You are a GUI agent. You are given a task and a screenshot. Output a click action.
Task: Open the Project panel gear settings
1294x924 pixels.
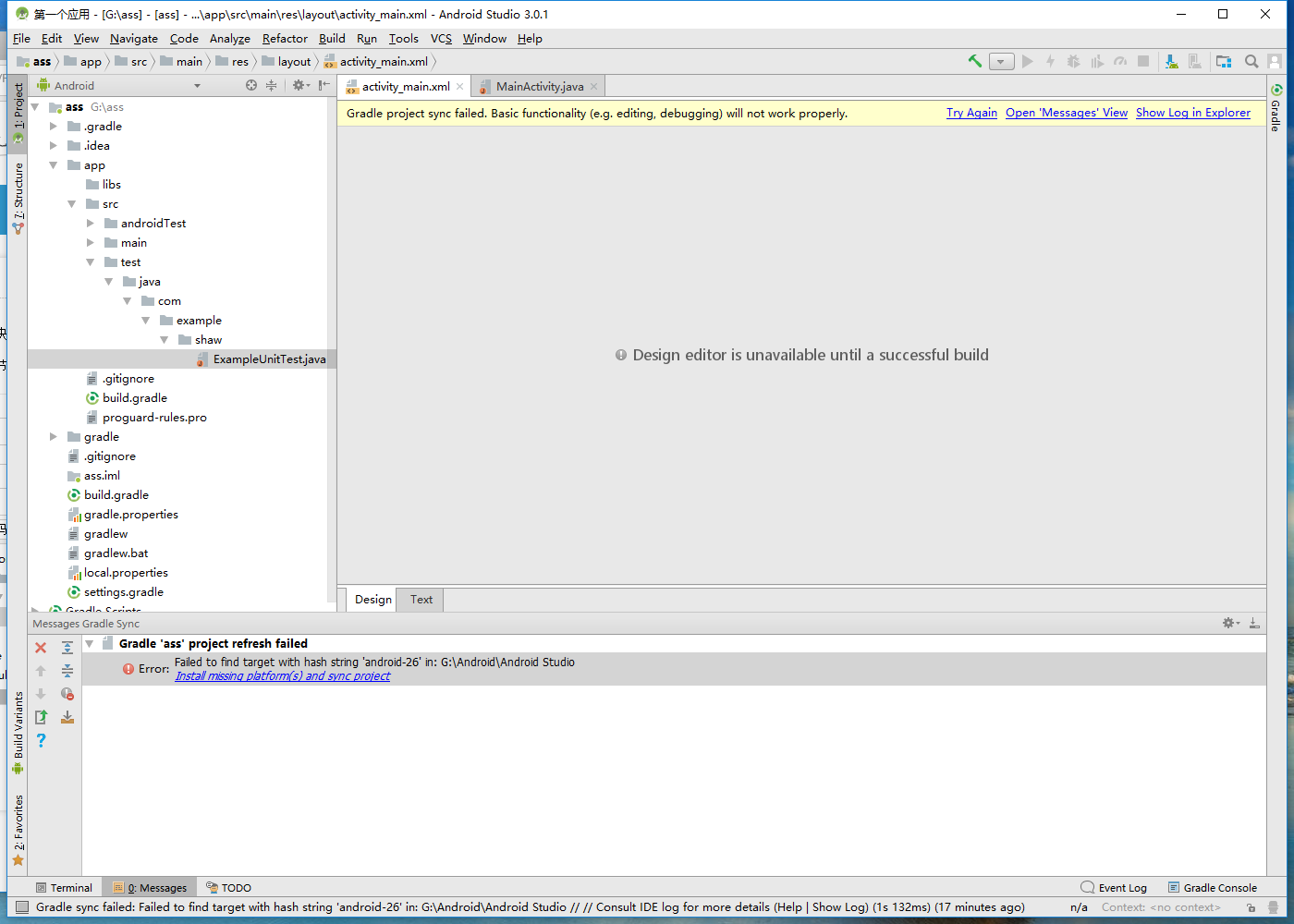[300, 85]
